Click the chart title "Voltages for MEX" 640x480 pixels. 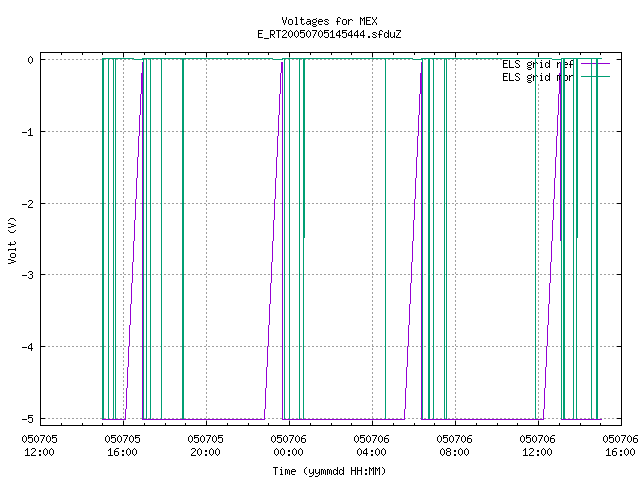pyautogui.click(x=329, y=21)
